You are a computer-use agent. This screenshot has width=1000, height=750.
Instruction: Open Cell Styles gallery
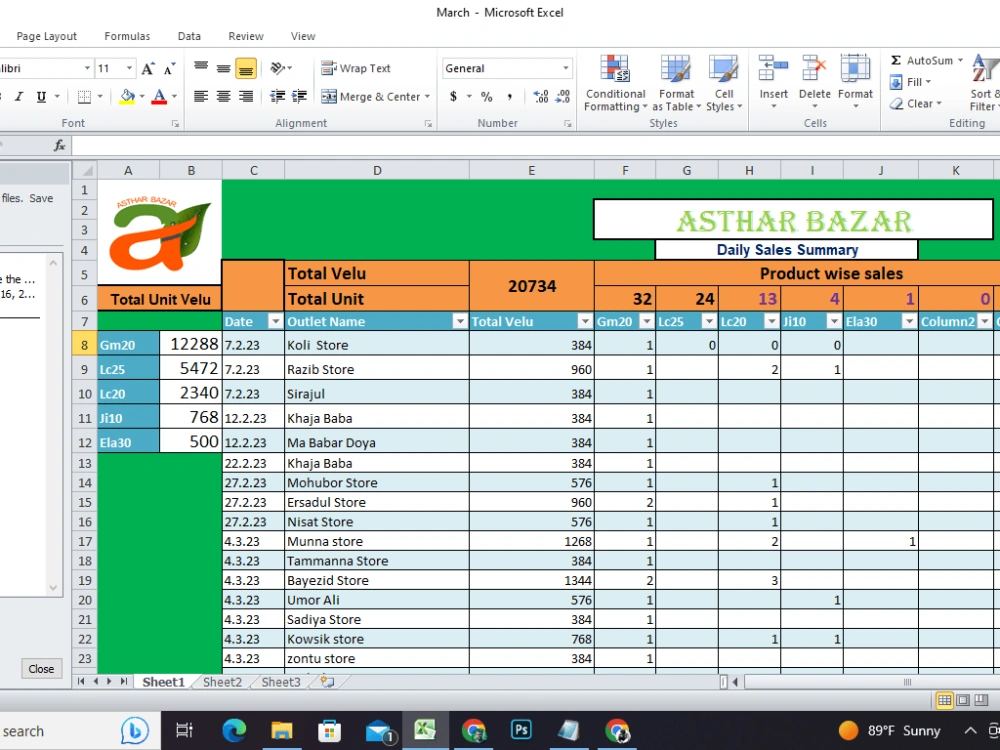(724, 84)
